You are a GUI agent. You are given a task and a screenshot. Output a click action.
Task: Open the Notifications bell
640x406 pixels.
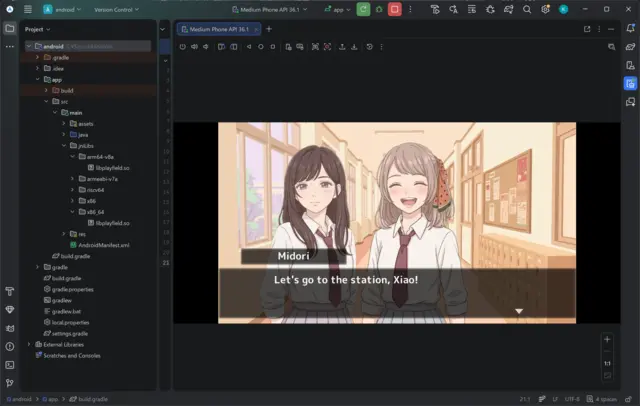pyautogui.click(x=630, y=28)
